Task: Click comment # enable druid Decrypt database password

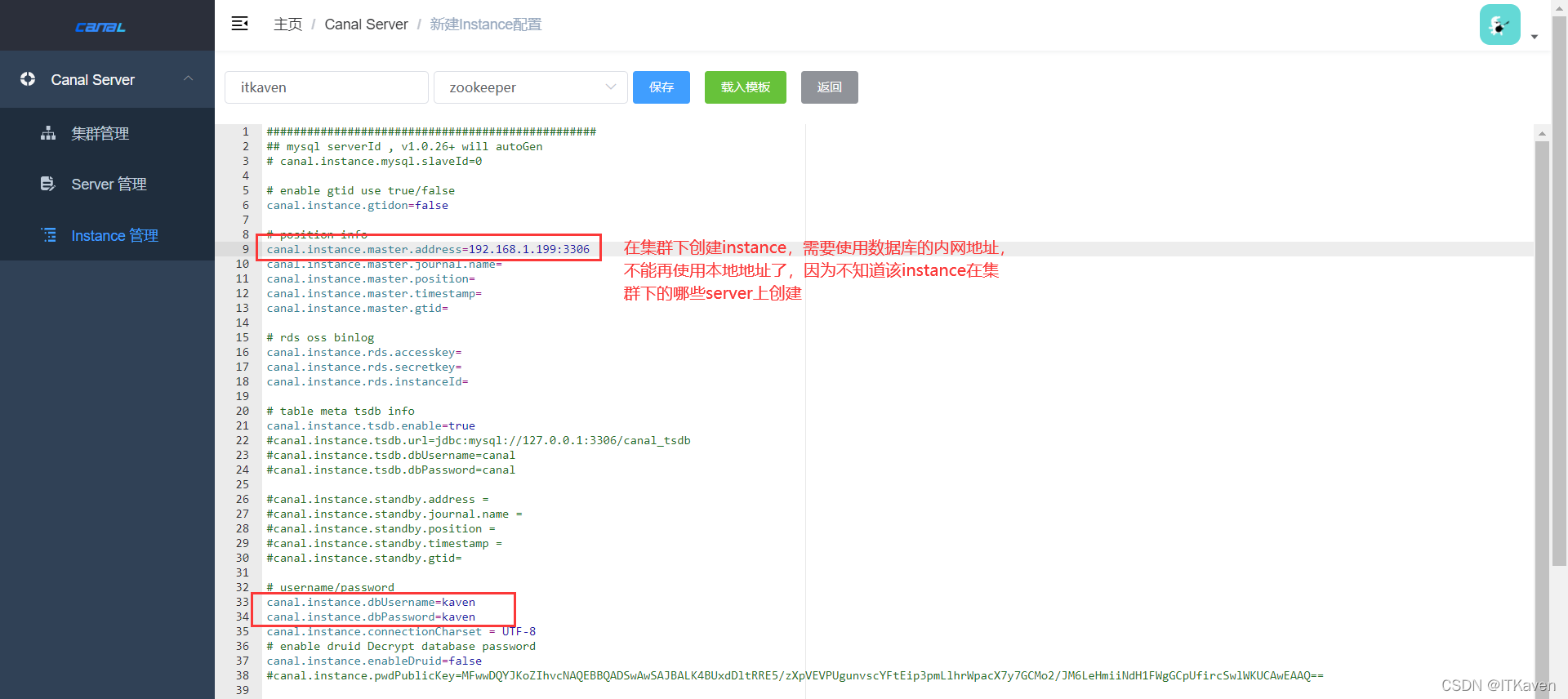Action: point(401,646)
